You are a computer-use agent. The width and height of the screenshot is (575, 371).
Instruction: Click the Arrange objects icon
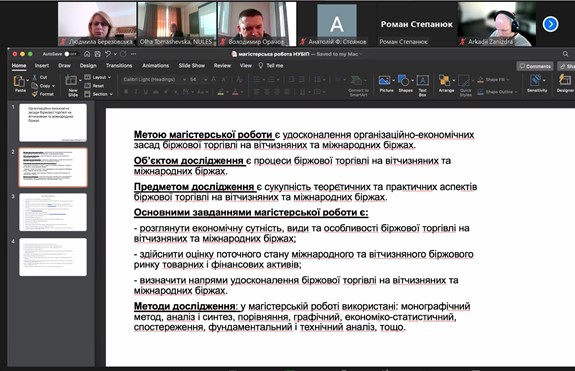pyautogui.click(x=444, y=80)
